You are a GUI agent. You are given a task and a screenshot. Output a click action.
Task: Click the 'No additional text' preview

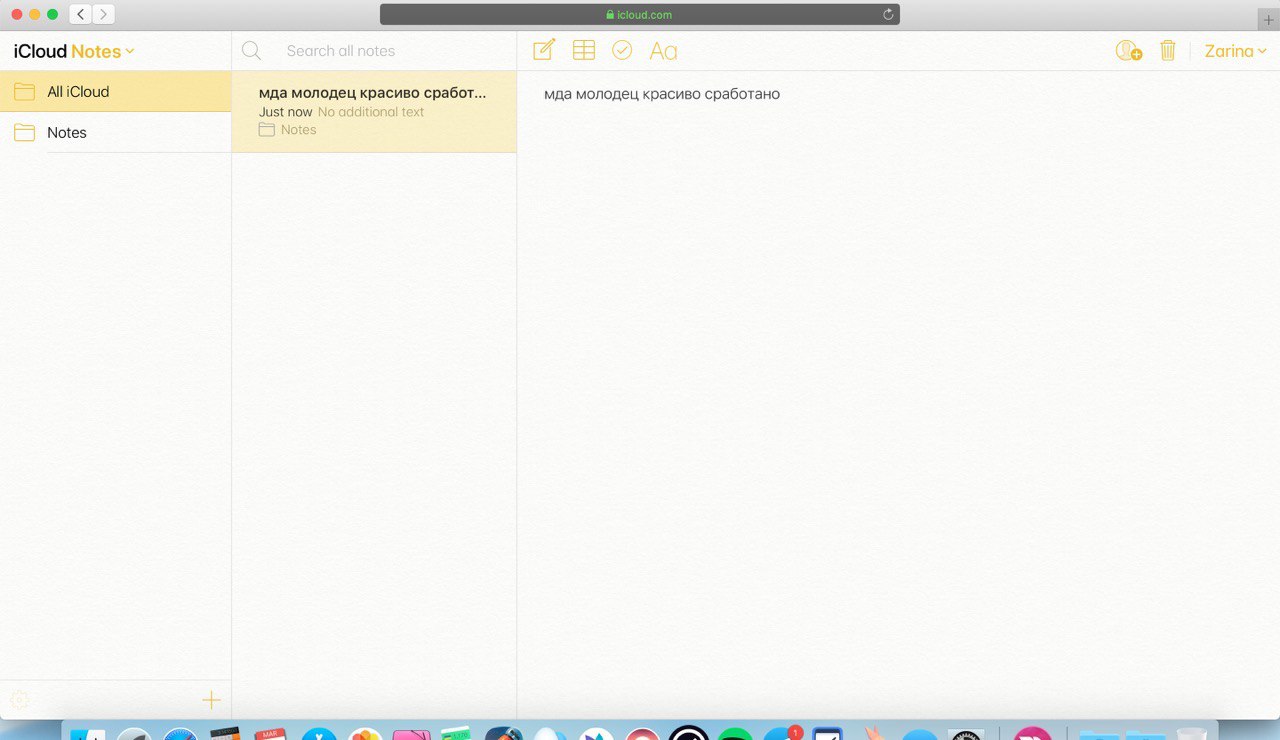click(371, 112)
